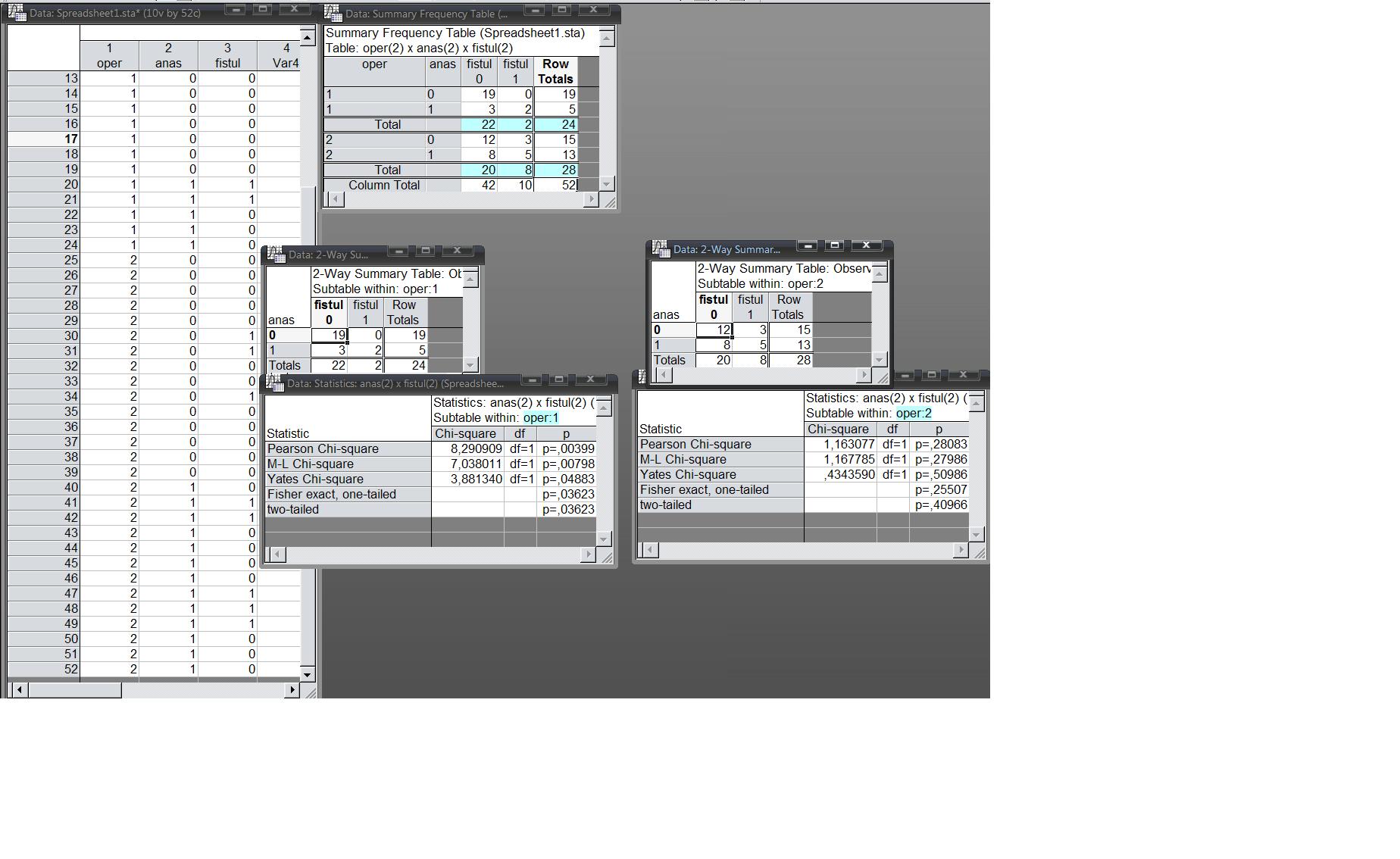Click the Yates Chi-square row for oper:2
The image size is (1400, 859).
coord(720,475)
